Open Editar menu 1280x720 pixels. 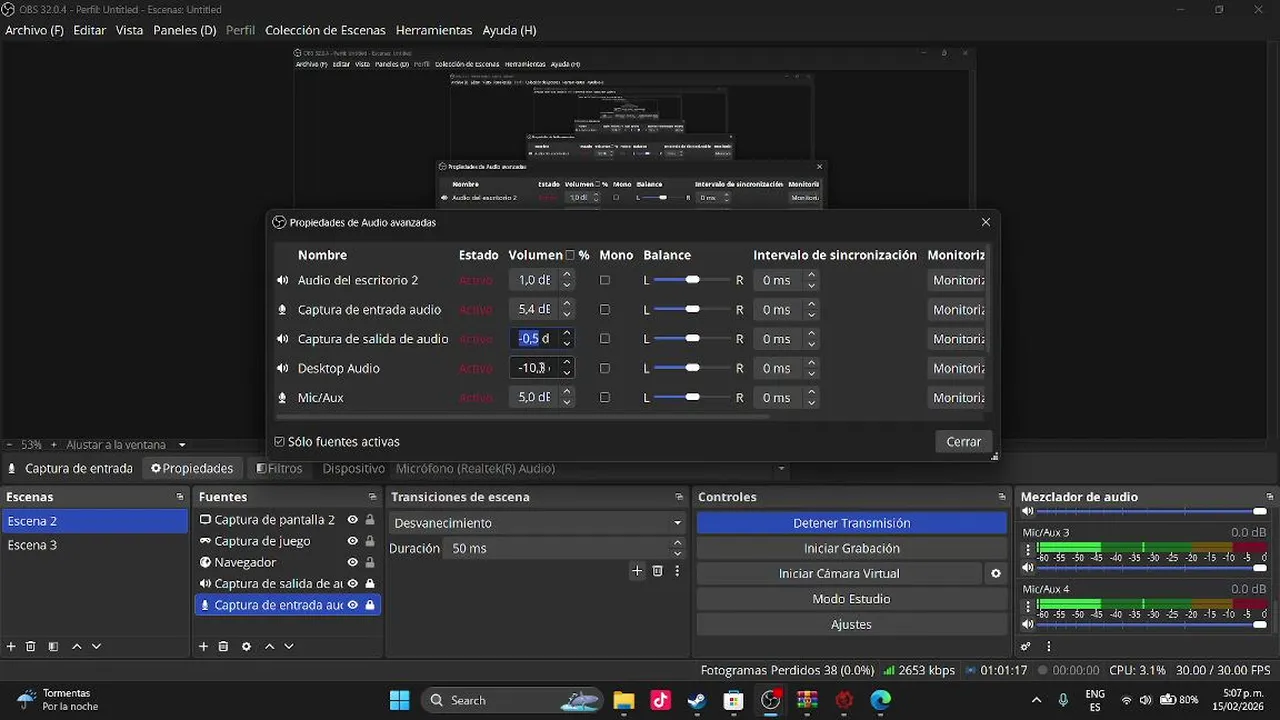89,30
